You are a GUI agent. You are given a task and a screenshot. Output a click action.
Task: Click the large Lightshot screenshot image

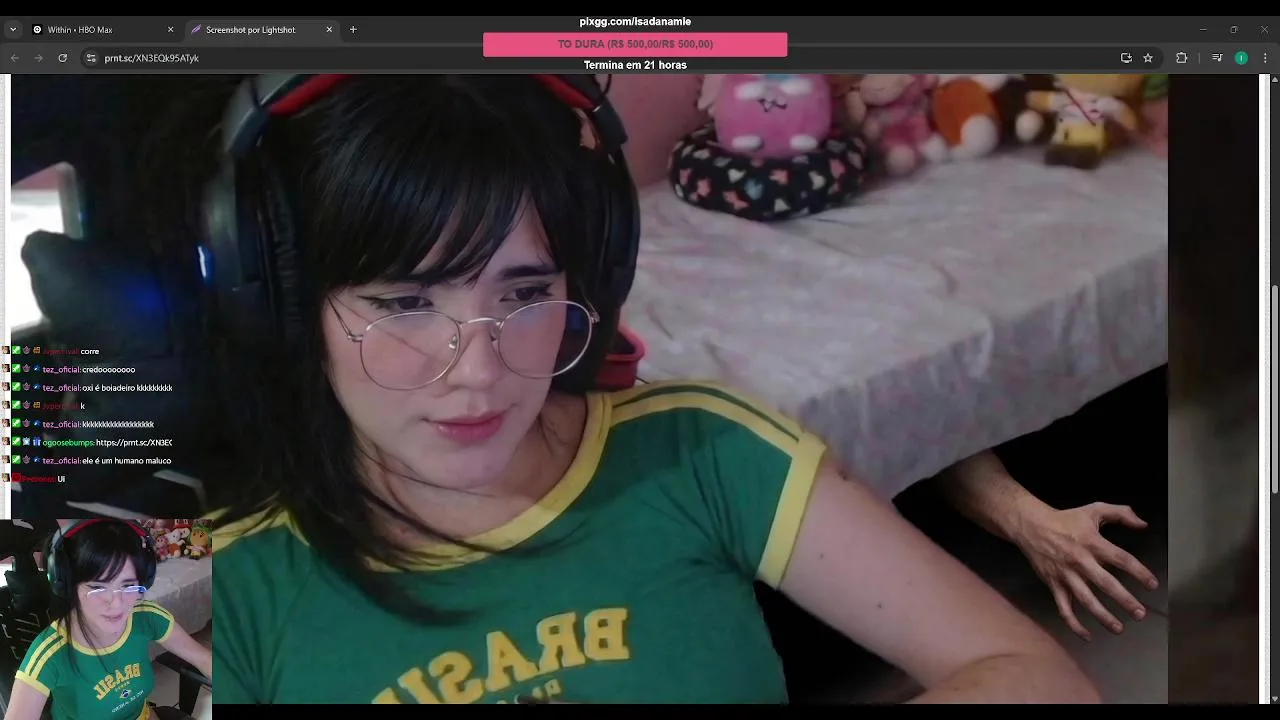tap(634, 388)
